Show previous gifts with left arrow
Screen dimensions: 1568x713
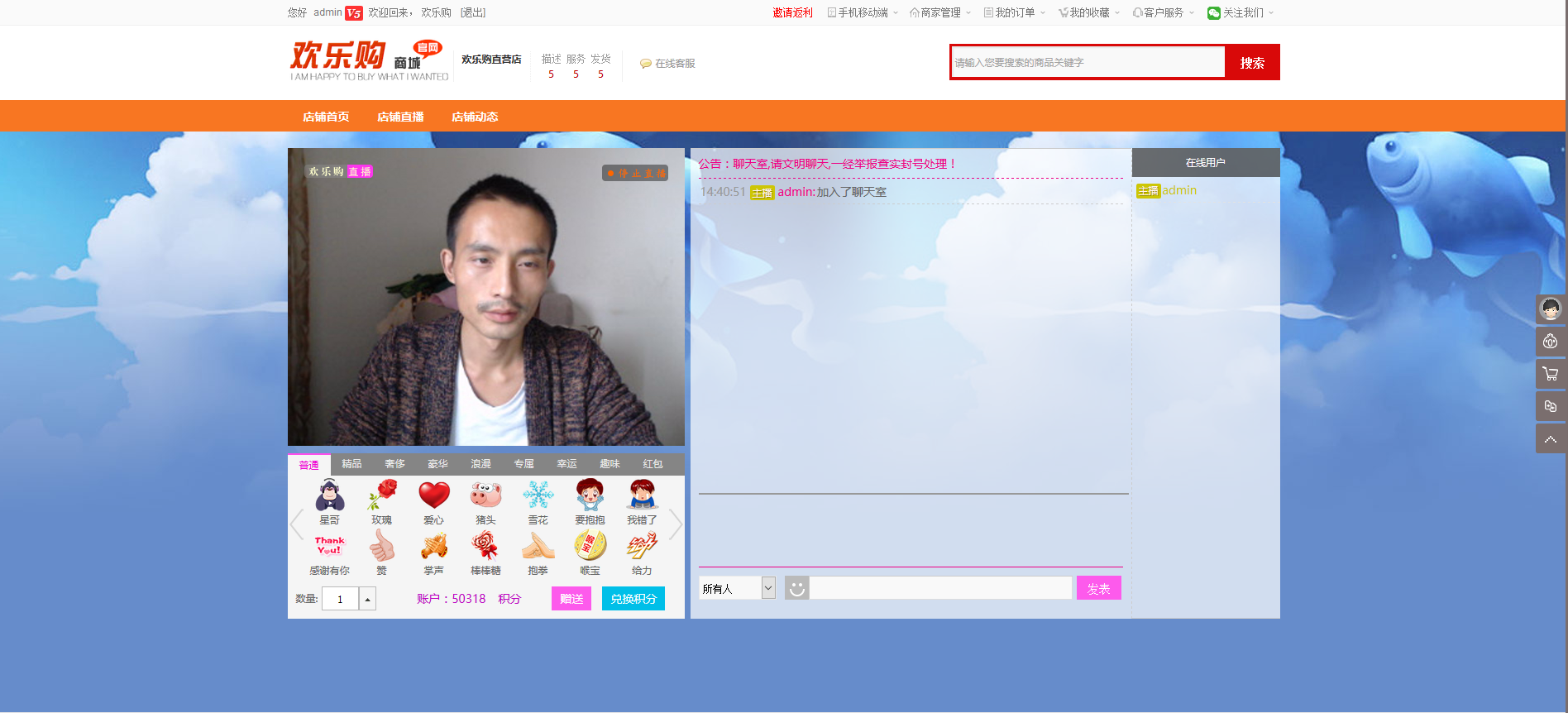[297, 524]
